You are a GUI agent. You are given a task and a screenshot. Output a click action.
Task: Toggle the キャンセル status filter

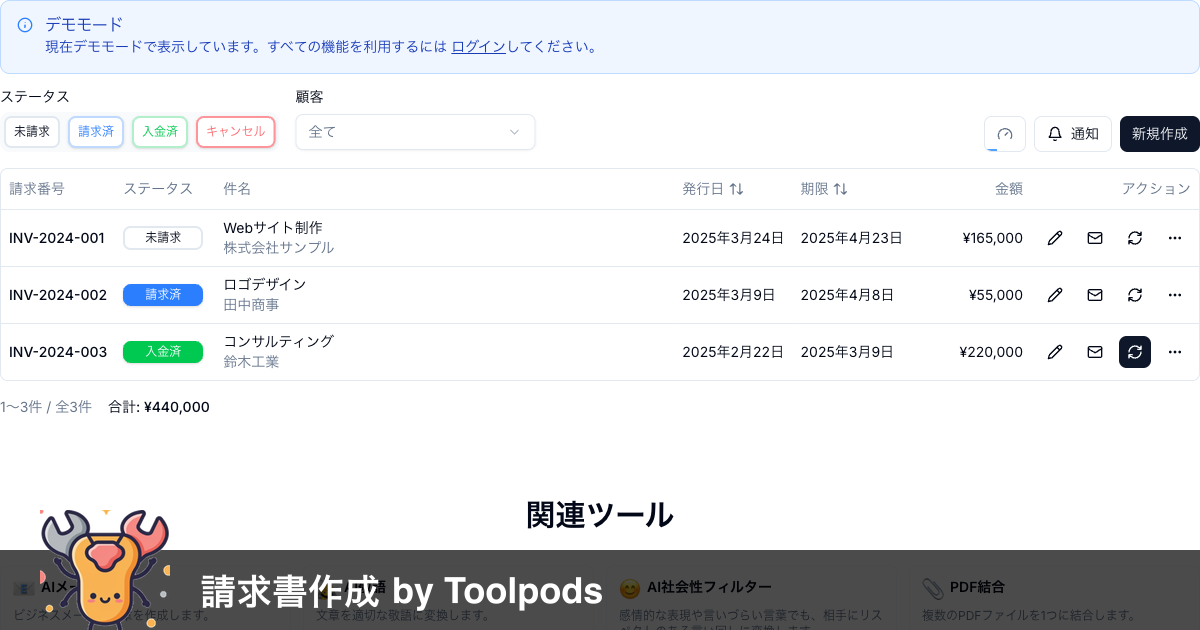[x=235, y=131]
